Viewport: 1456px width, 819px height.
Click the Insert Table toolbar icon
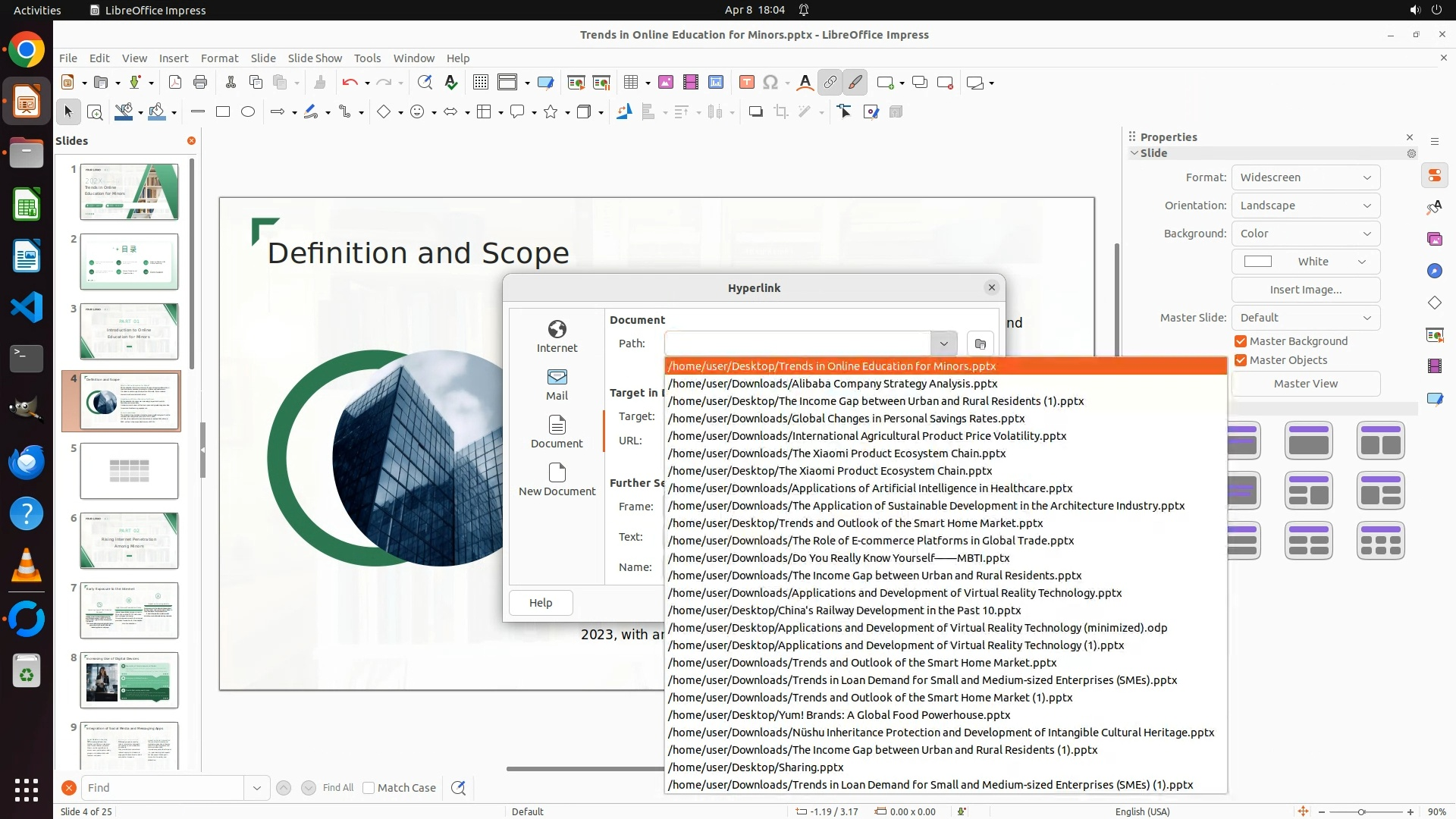(x=630, y=83)
